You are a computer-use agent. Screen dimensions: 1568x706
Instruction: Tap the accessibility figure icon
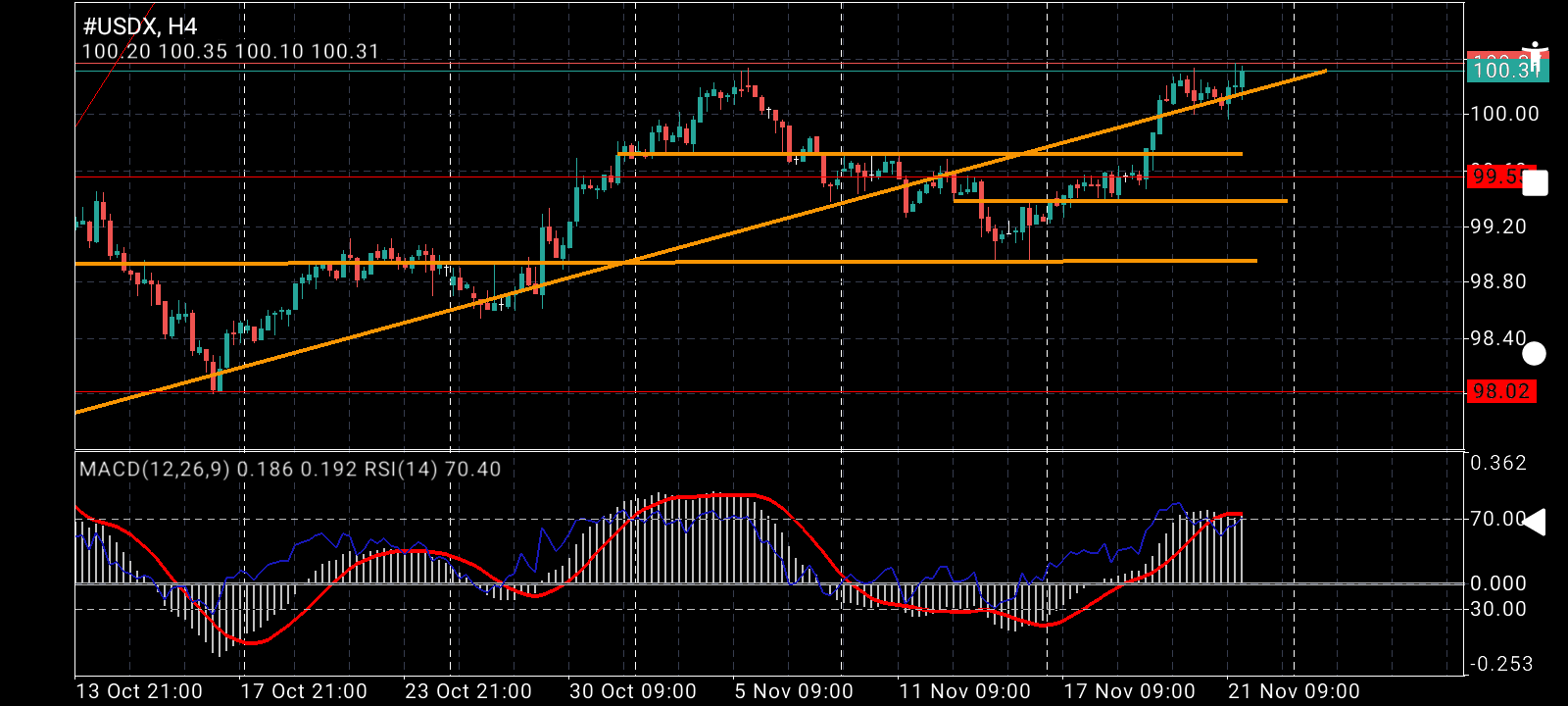[1536, 57]
